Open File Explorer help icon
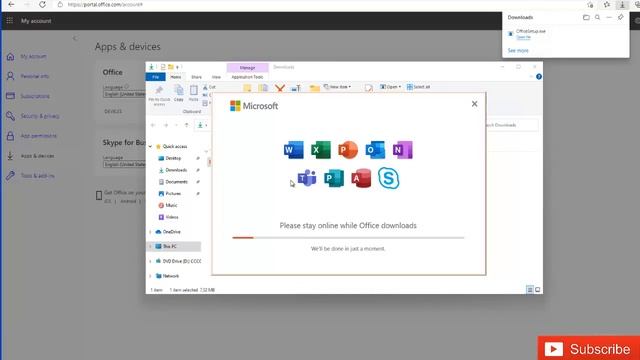Image resolution: width=640 pixels, height=360 pixels. pos(539,77)
